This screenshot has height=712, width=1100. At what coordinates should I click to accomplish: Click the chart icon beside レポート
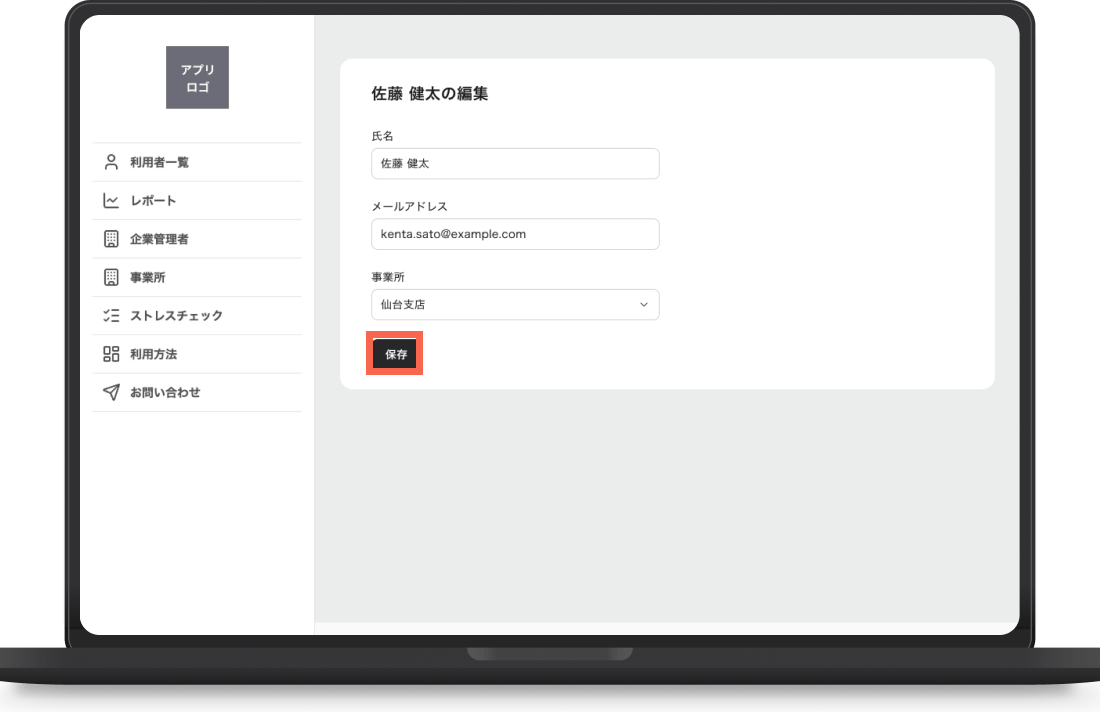pyautogui.click(x=111, y=201)
